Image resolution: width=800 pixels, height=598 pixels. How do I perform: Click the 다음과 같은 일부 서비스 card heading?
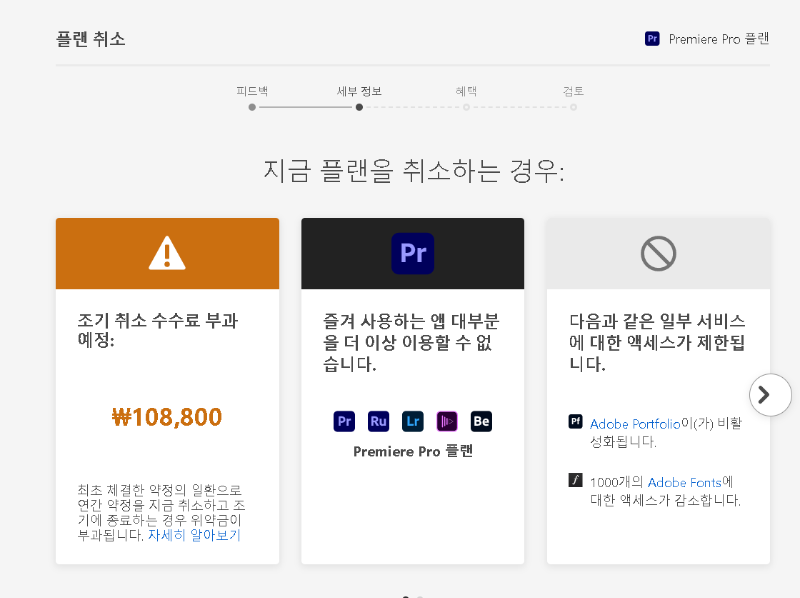(x=657, y=342)
